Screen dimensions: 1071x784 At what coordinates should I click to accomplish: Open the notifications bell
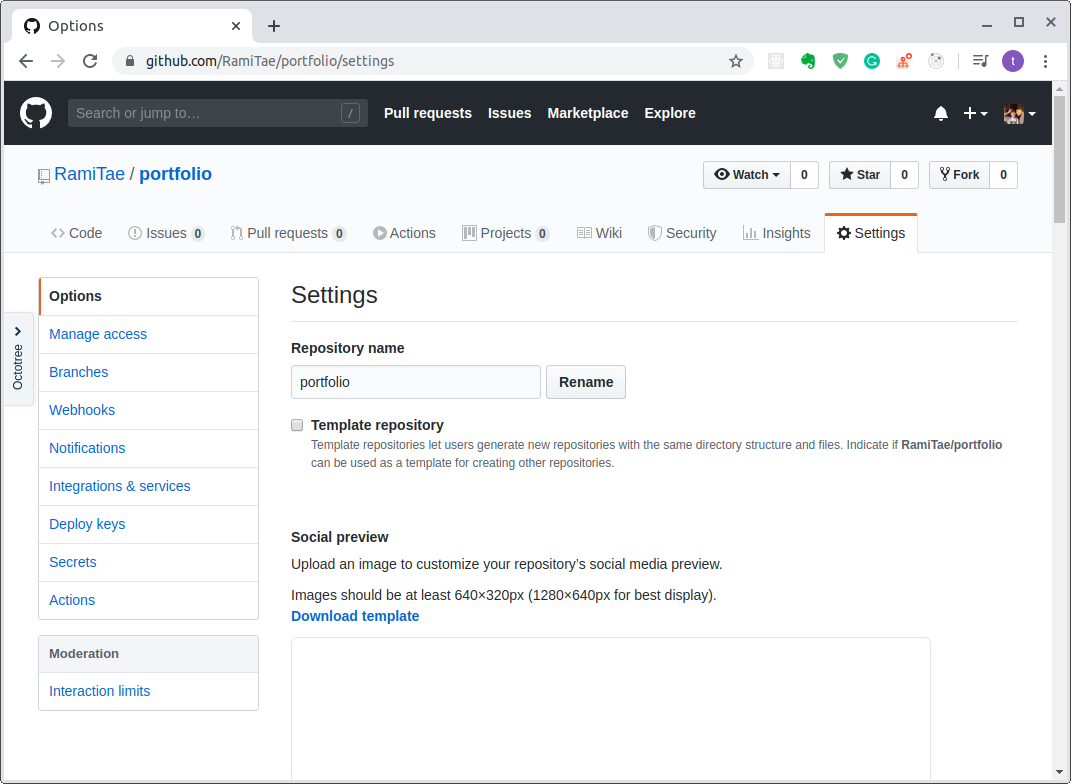pyautogui.click(x=941, y=113)
